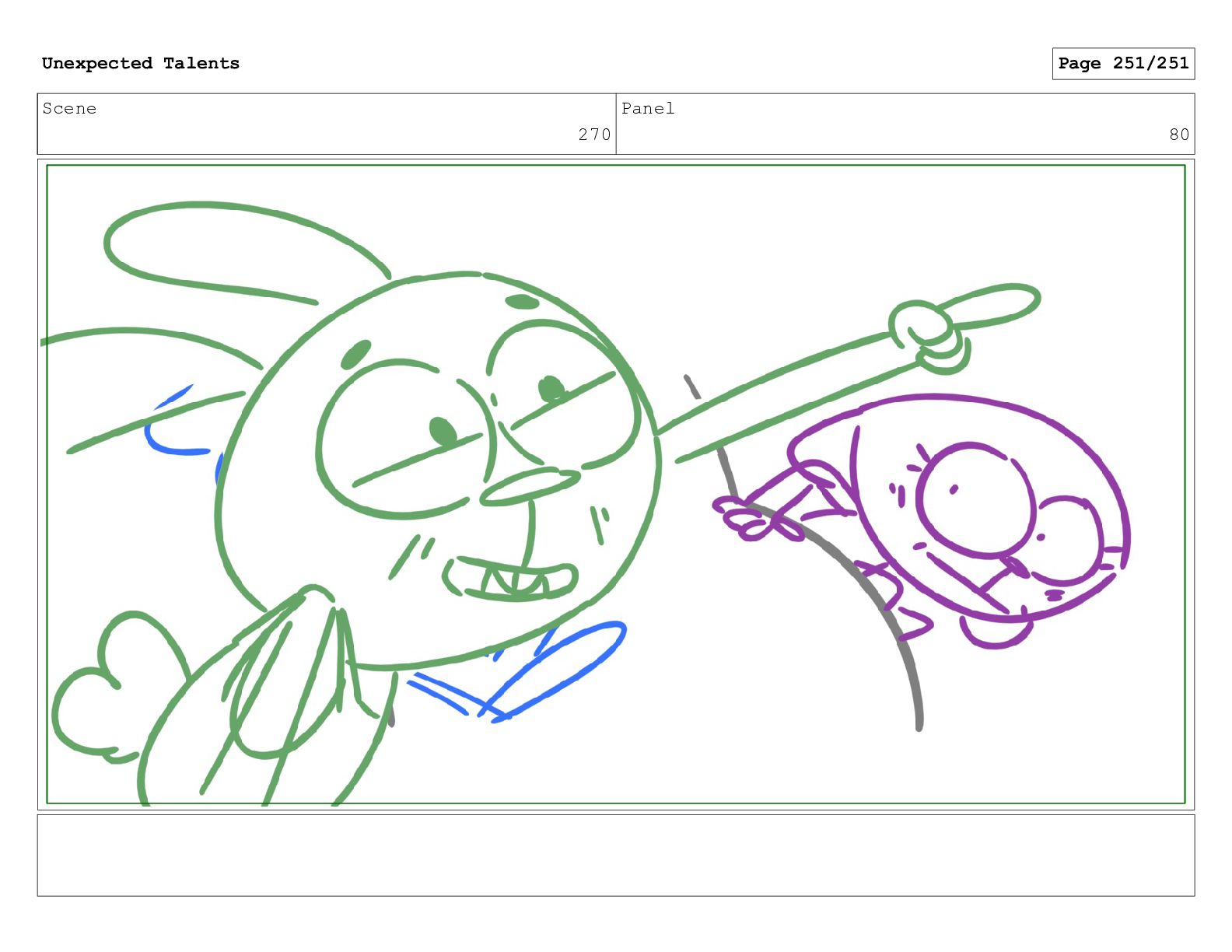This screenshot has height=952, width=1232.
Task: Click the 'Scene' label
Action: (x=69, y=108)
